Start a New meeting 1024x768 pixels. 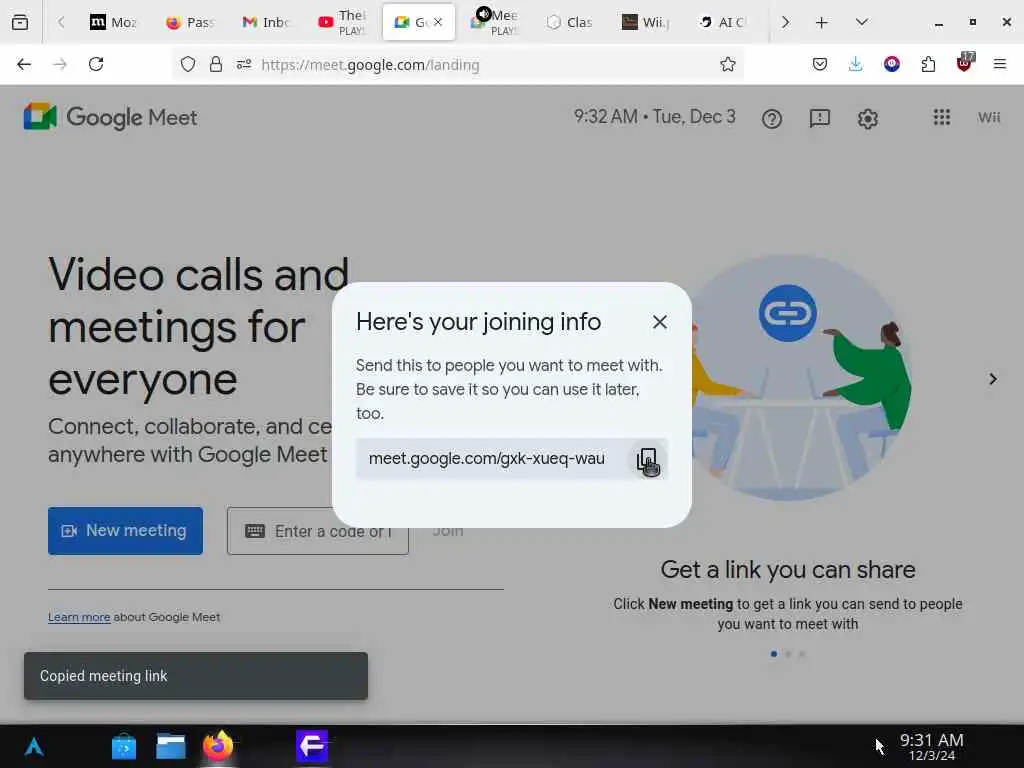pyautogui.click(x=125, y=531)
